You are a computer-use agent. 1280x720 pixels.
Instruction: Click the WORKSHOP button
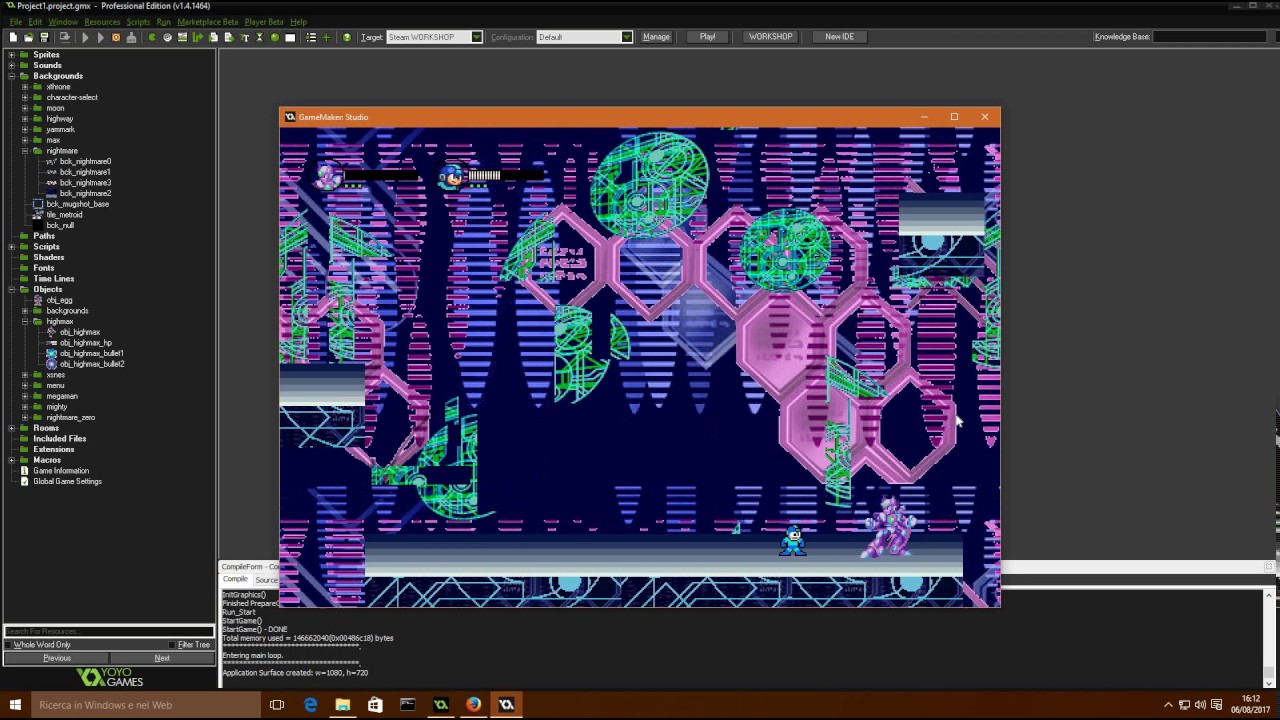coord(770,37)
